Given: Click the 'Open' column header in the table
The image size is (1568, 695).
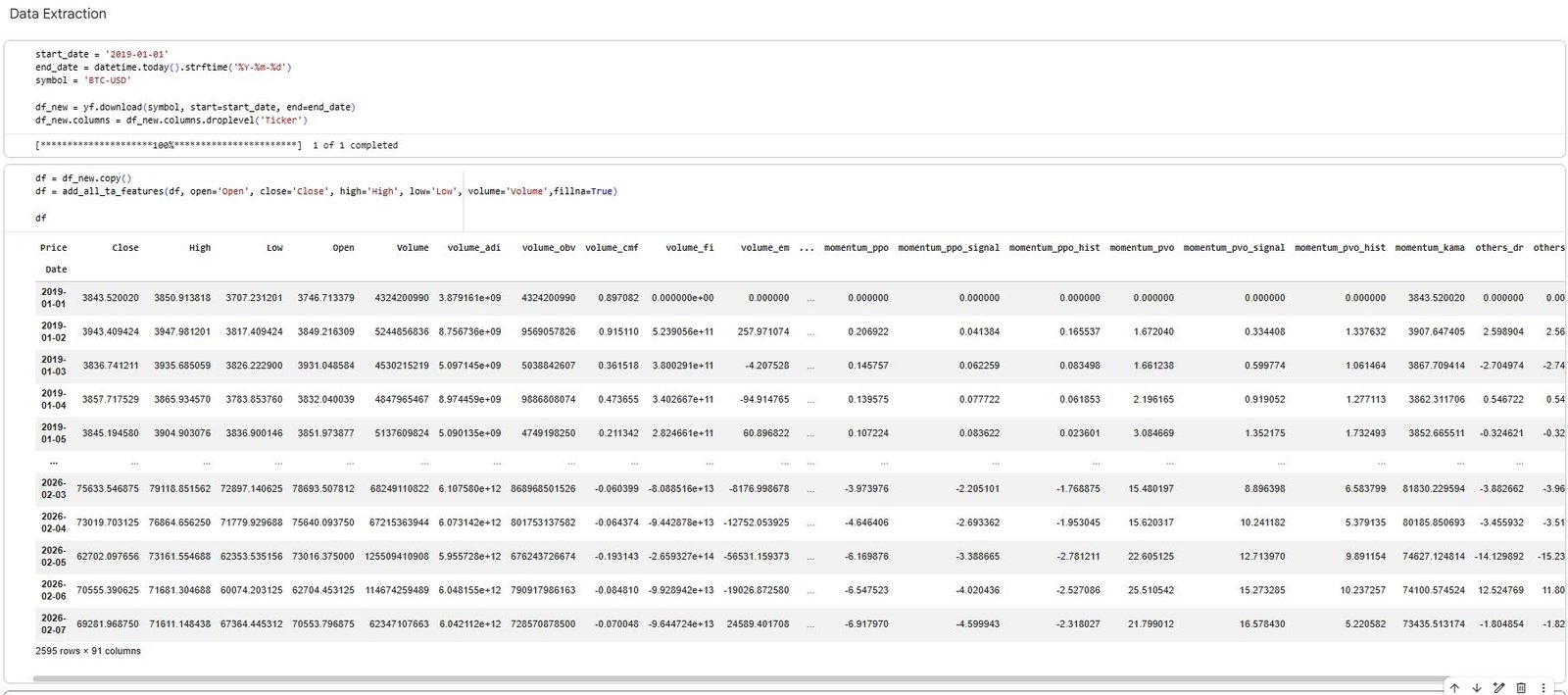Looking at the screenshot, I should coord(343,248).
